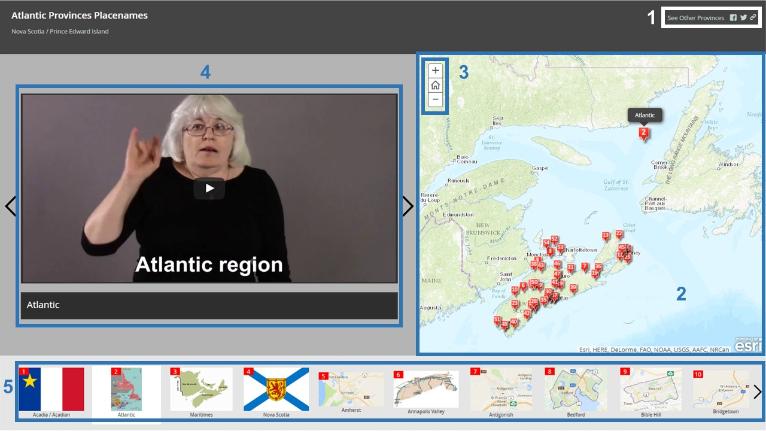766x431 pixels.
Task: Copy the story link with chain icon
Action: 753,18
